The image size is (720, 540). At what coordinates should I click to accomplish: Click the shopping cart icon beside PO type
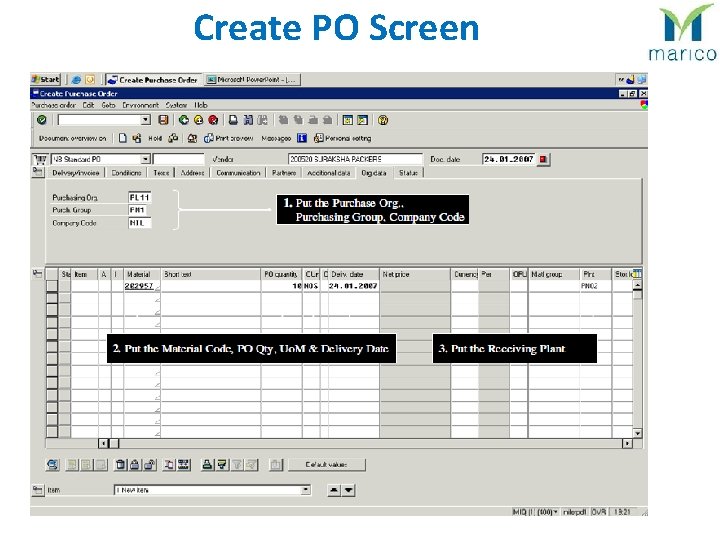40,159
